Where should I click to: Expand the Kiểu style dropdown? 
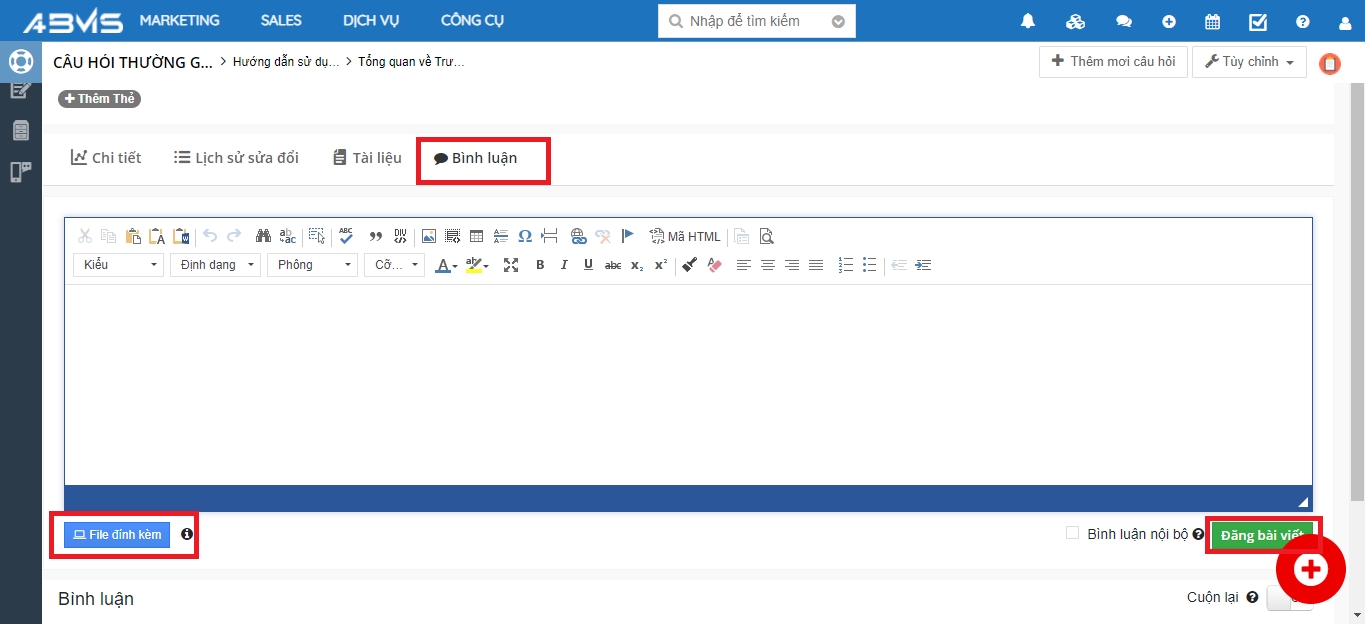[x=118, y=265]
